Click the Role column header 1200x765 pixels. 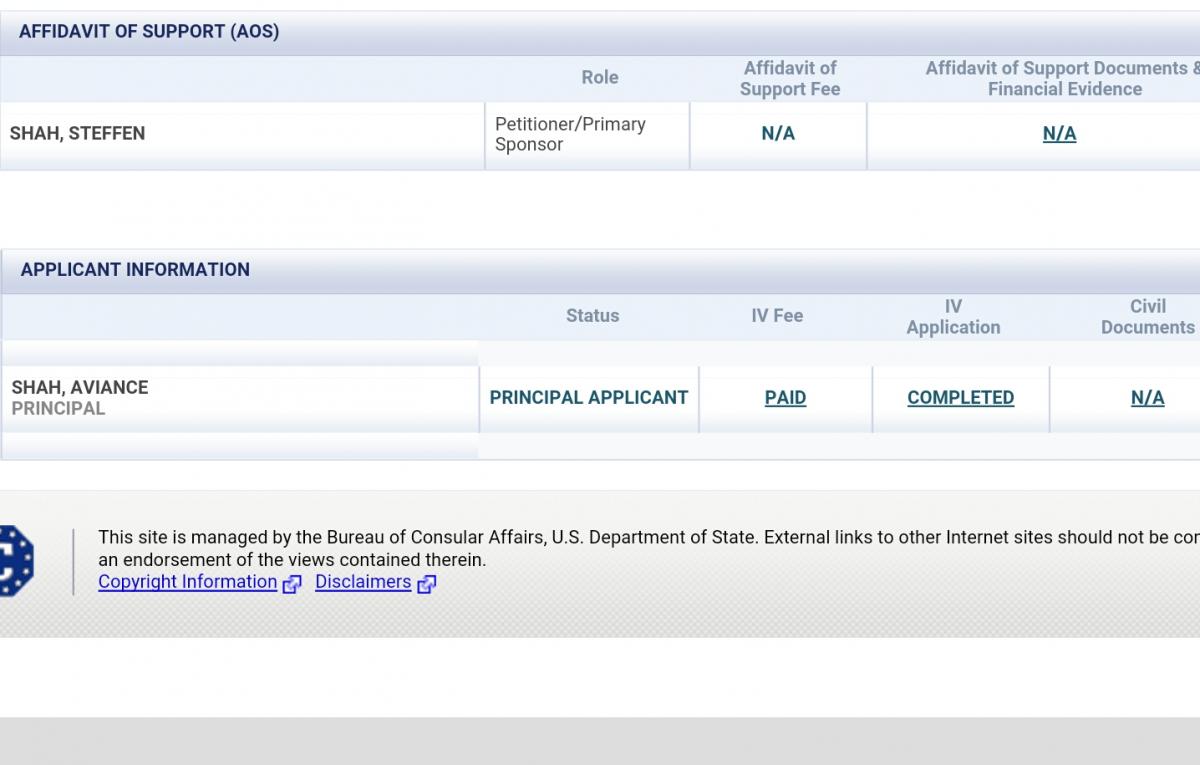coord(600,78)
